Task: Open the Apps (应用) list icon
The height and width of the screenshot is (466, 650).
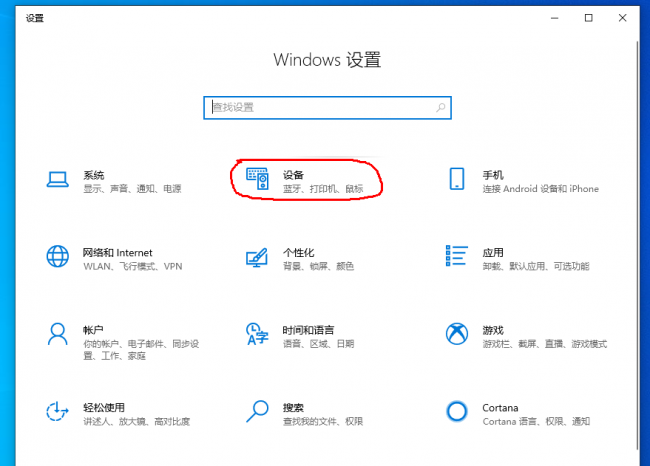Action: [456, 255]
